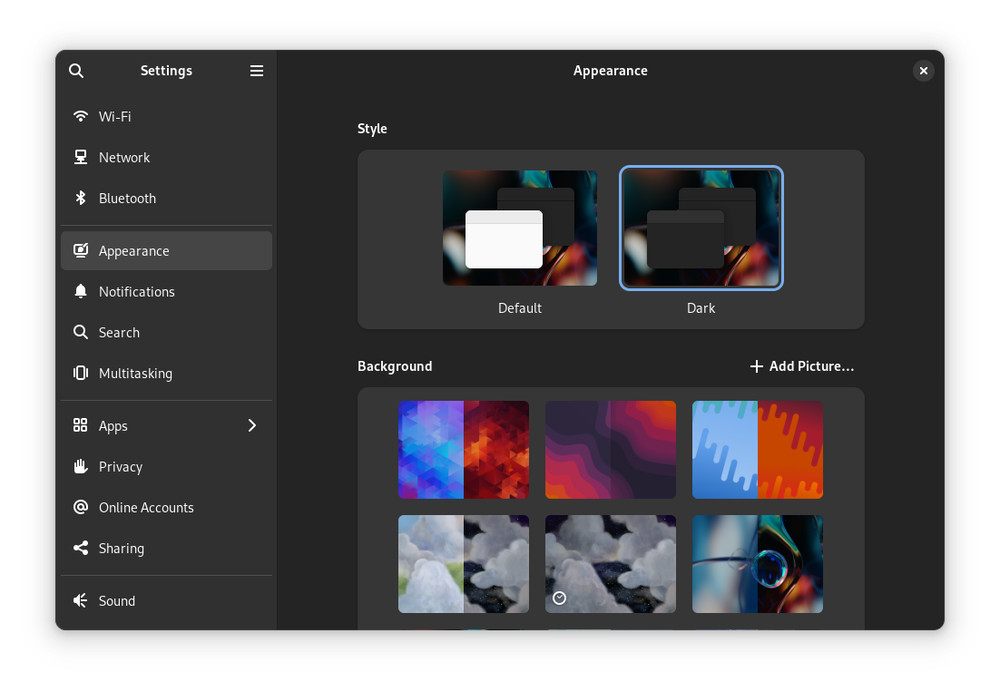The height and width of the screenshot is (691, 1000).
Task: Click the Notifications bell icon
Action: click(x=81, y=292)
